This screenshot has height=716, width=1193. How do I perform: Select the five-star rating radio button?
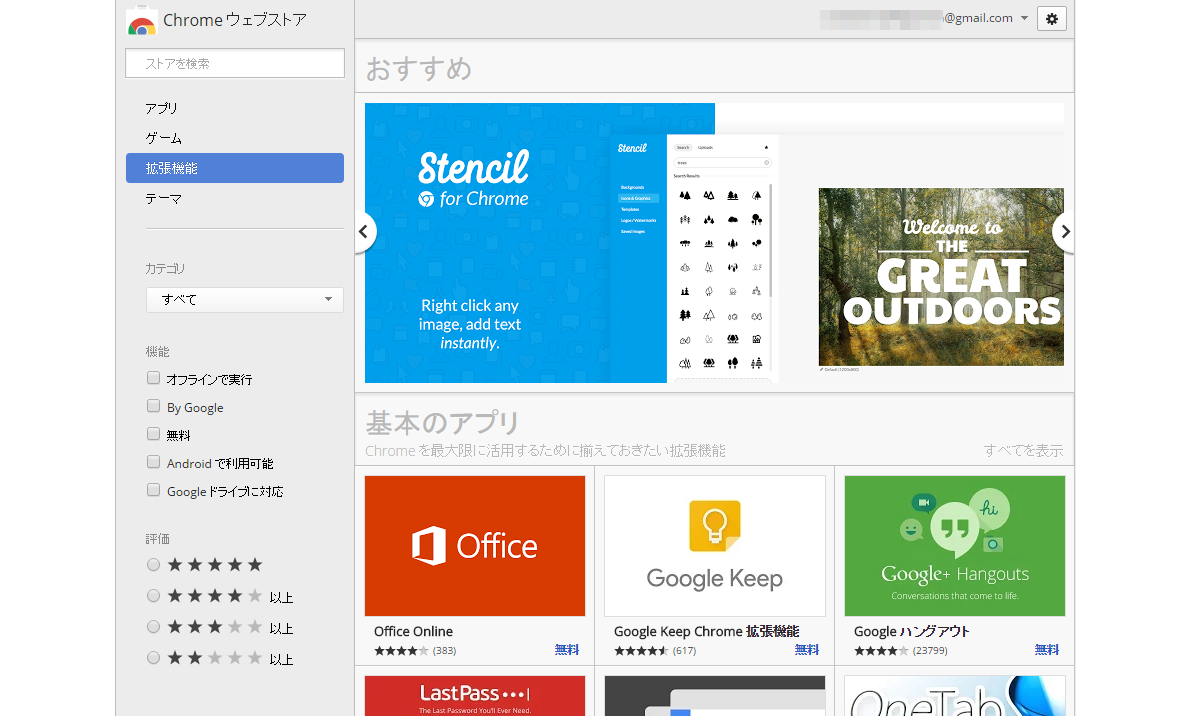point(153,565)
